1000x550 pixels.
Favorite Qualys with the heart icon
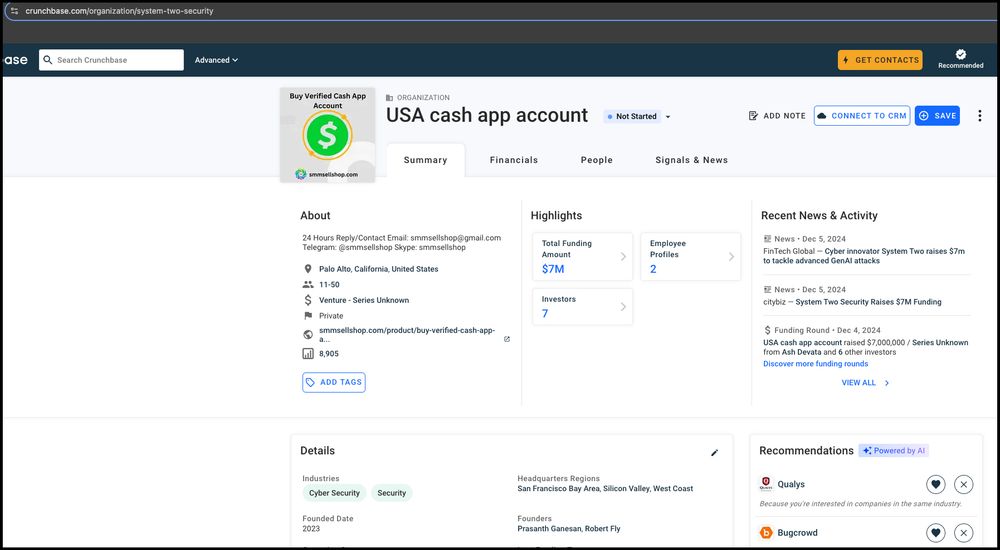click(936, 484)
